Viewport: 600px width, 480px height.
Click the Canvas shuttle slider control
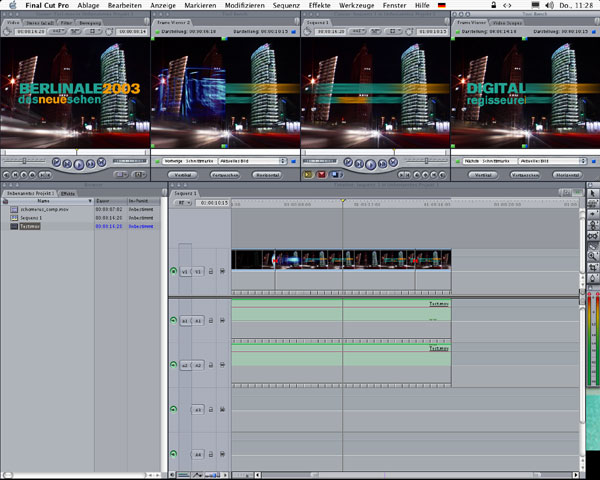[426, 161]
